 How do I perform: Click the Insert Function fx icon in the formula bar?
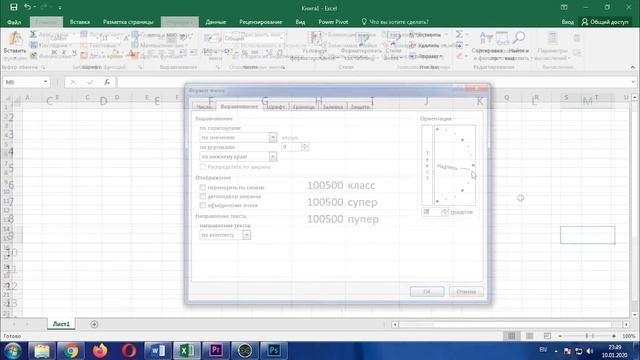pos(107,82)
